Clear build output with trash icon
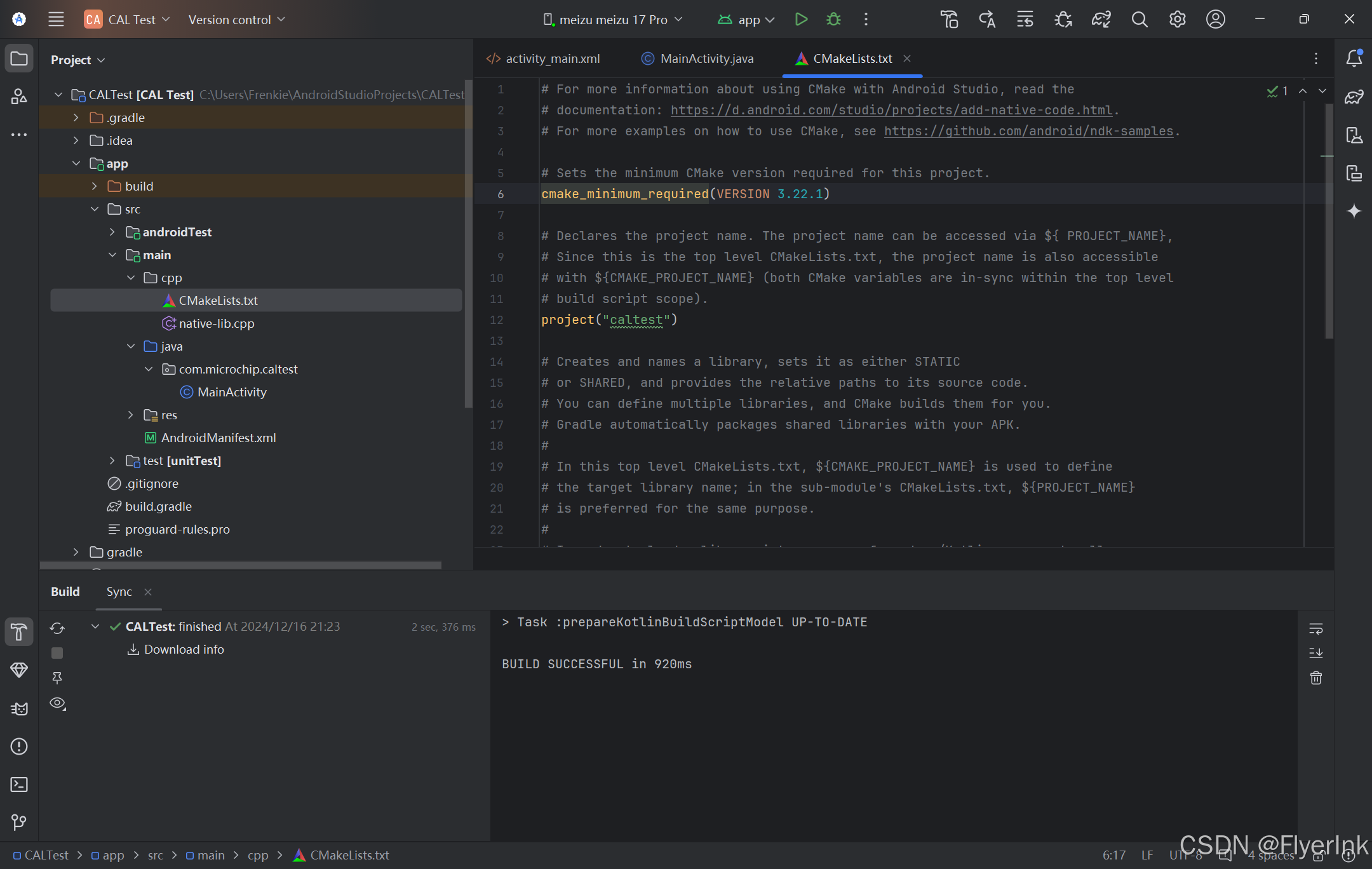Image resolution: width=1372 pixels, height=869 pixels. (x=1315, y=678)
